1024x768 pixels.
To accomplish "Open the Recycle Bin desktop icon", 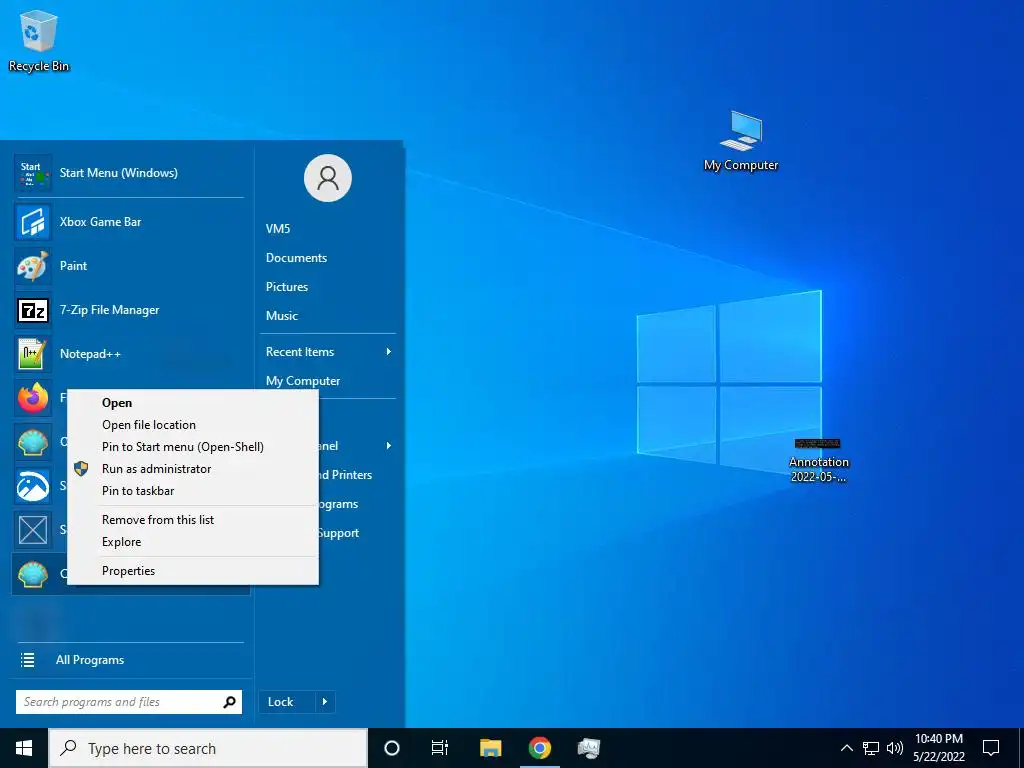I will click(39, 40).
